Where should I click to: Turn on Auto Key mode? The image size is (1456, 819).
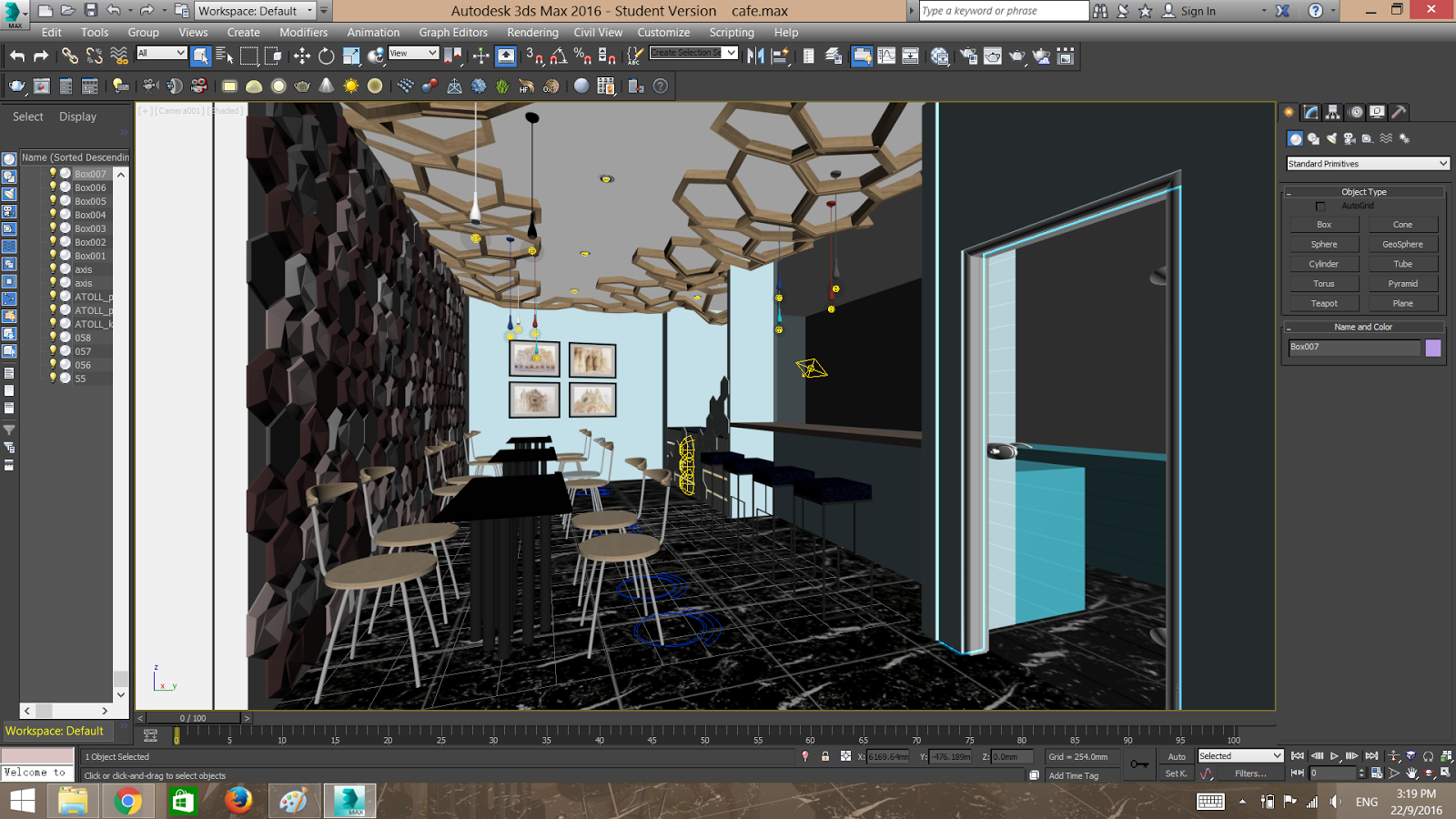tap(1177, 756)
